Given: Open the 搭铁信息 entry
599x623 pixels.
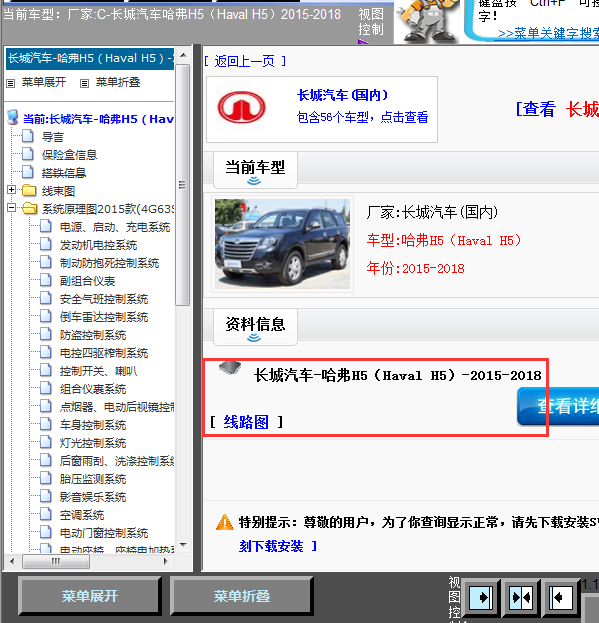Looking at the screenshot, I should [x=64, y=173].
